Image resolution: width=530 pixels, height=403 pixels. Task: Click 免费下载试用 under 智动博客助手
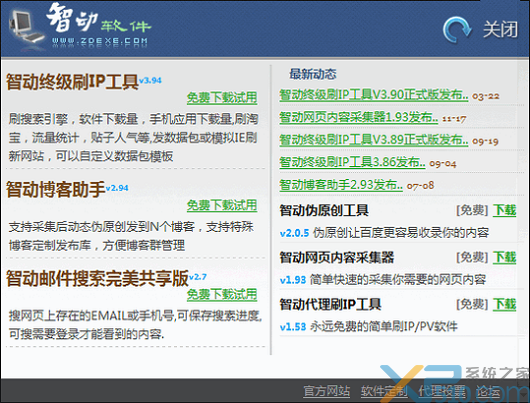pos(222,205)
